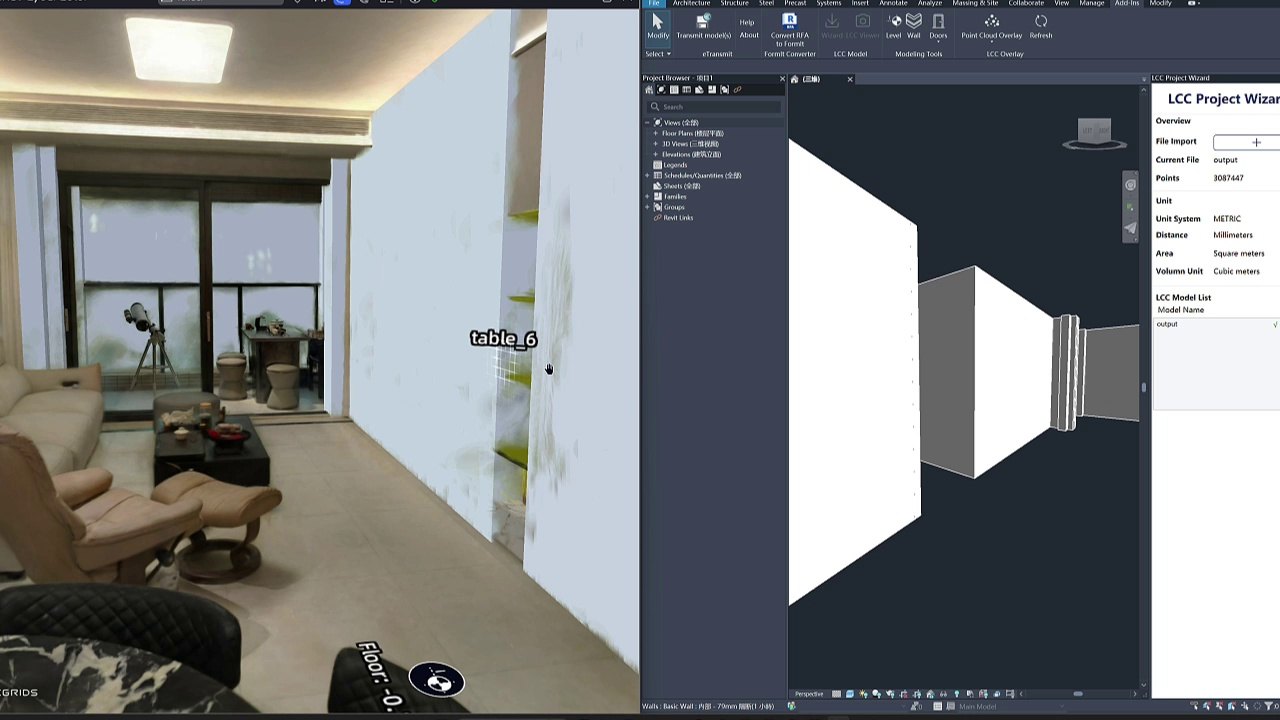This screenshot has height=720, width=1280.
Task: Click the 3D view horizontal scrollbar thumb
Action: pyautogui.click(x=1078, y=694)
